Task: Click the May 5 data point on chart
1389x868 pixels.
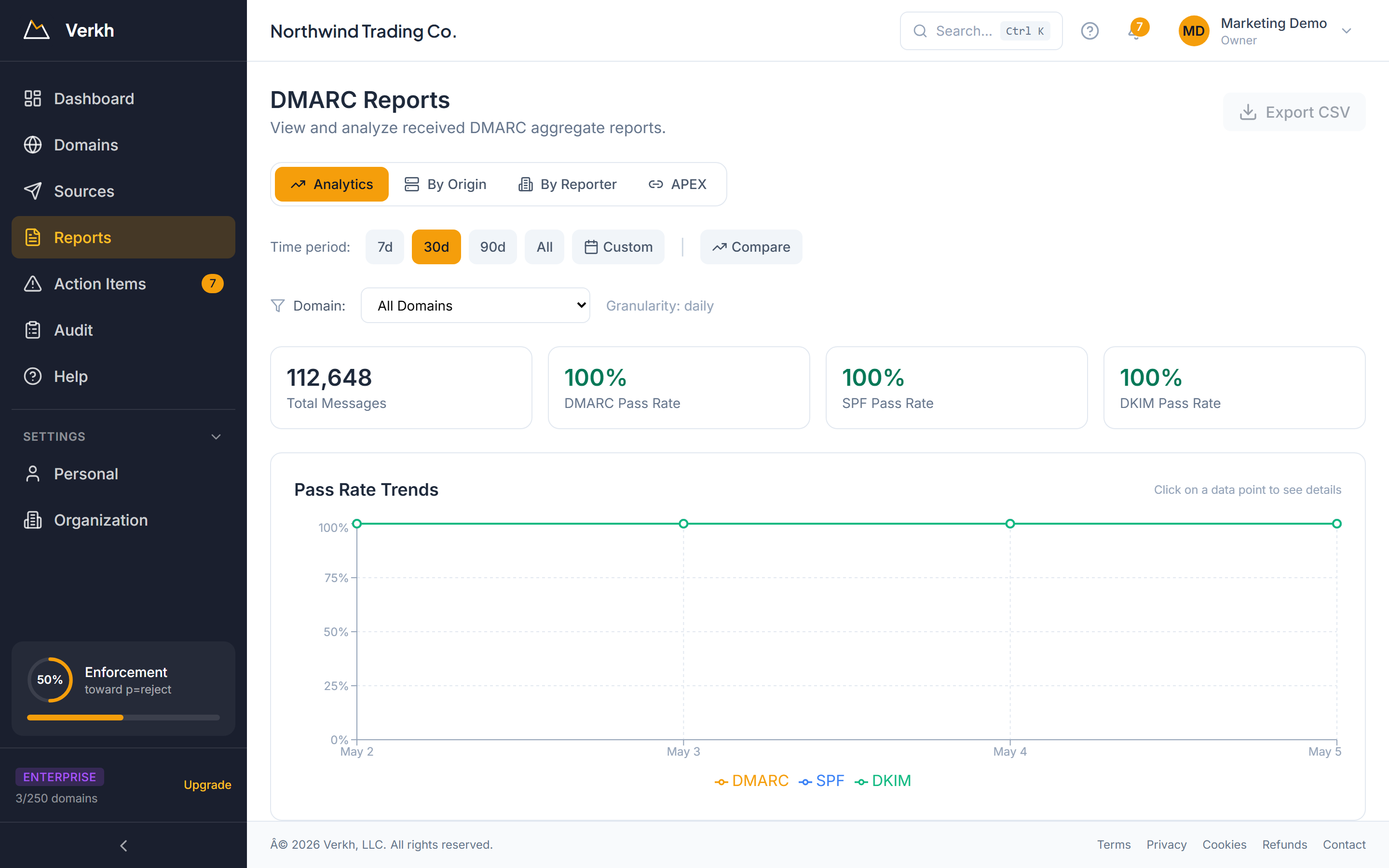Action: (x=1337, y=524)
